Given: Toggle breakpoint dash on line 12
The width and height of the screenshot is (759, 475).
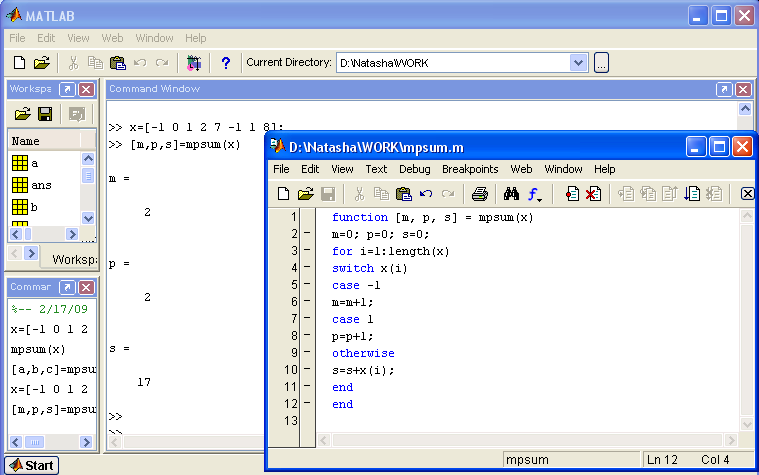Looking at the screenshot, I should tap(307, 403).
